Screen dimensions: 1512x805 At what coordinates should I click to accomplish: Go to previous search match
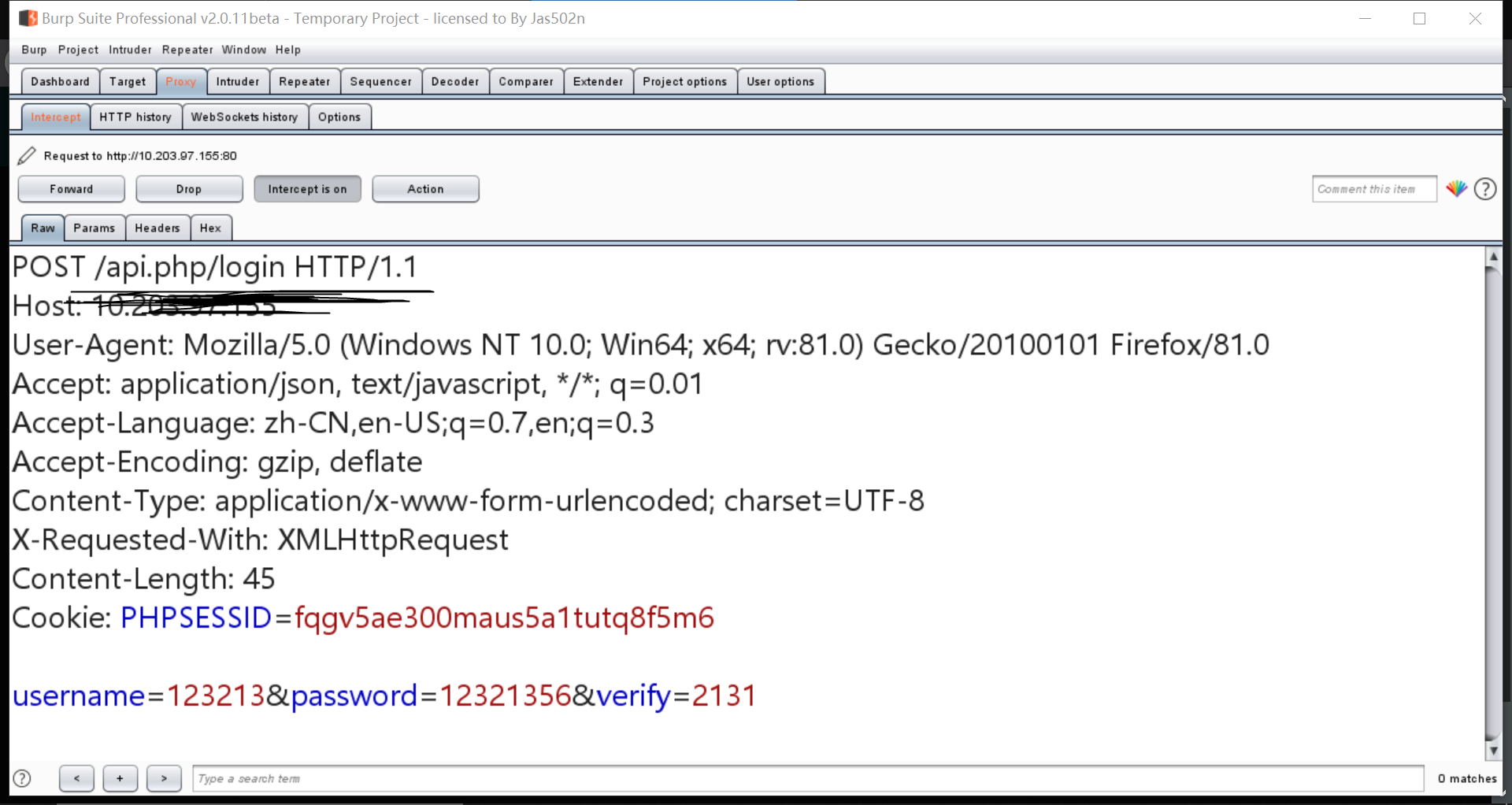[76, 778]
